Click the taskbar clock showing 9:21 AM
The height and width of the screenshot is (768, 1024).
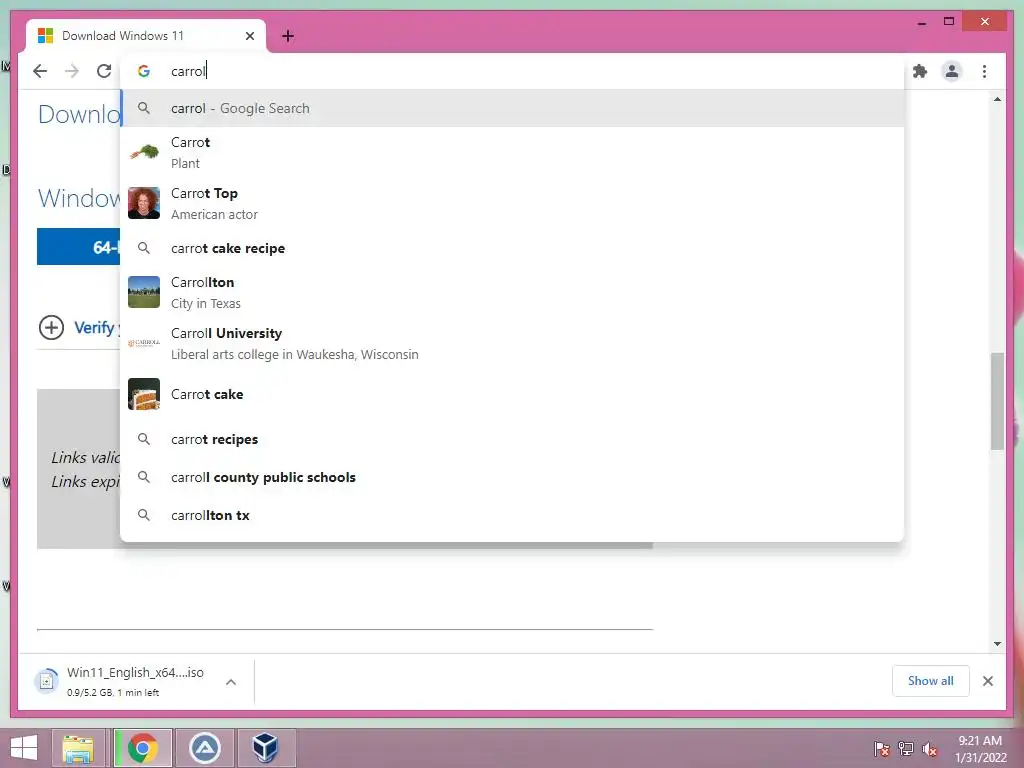(980, 749)
